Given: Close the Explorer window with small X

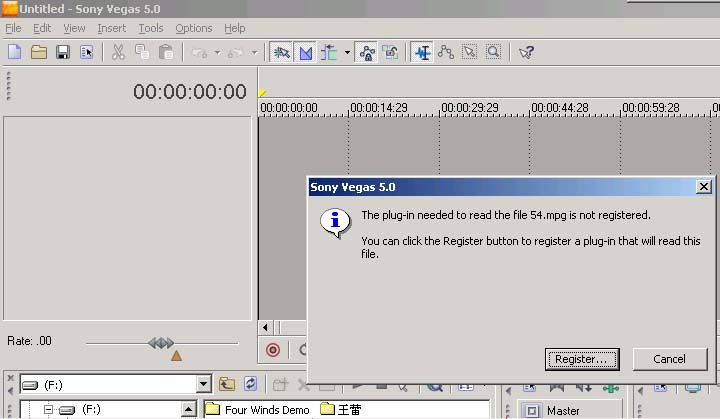Looking at the screenshot, I should 11,378.
